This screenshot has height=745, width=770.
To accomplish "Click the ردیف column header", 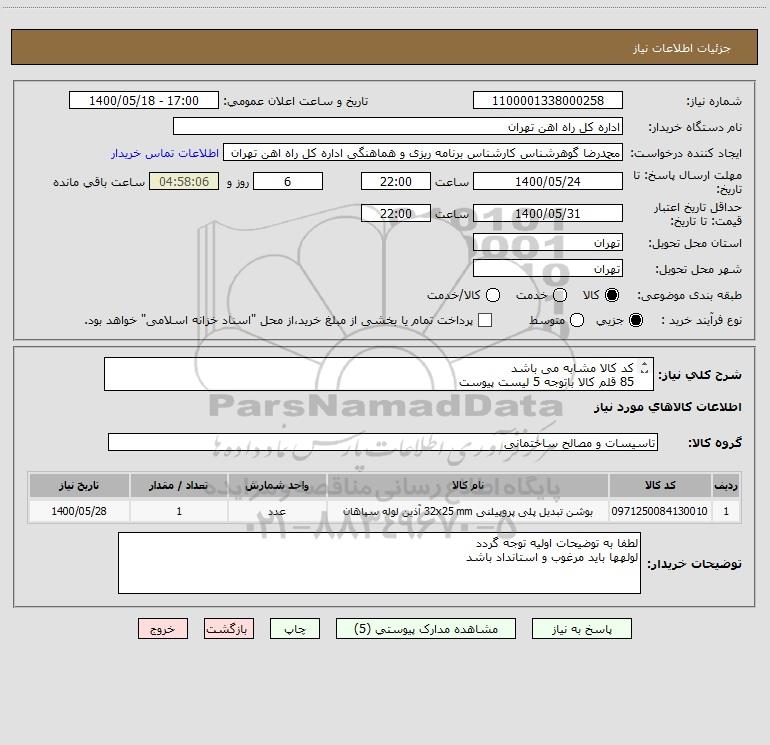I will pos(726,485).
